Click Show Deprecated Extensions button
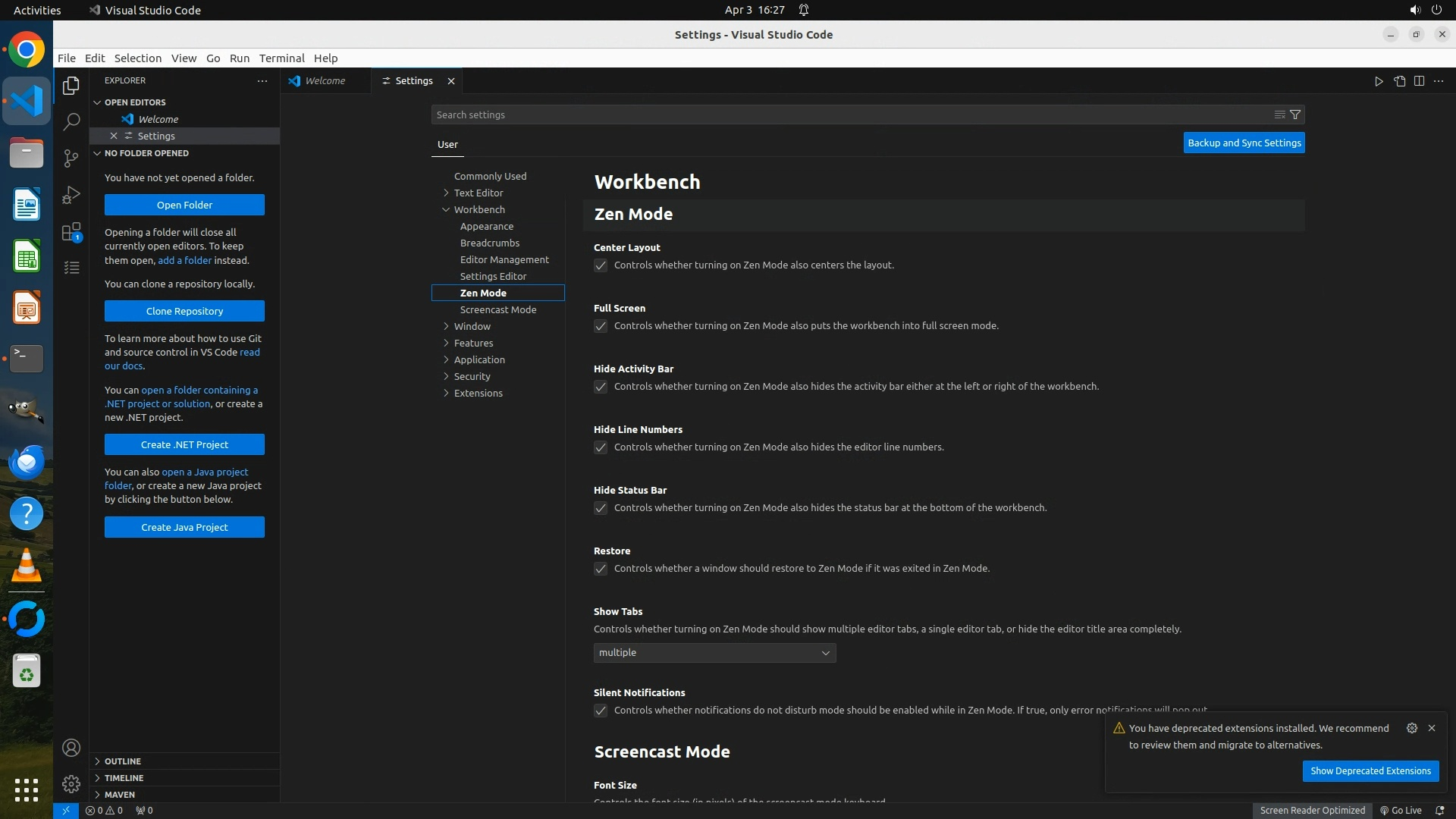 pos(1370,770)
